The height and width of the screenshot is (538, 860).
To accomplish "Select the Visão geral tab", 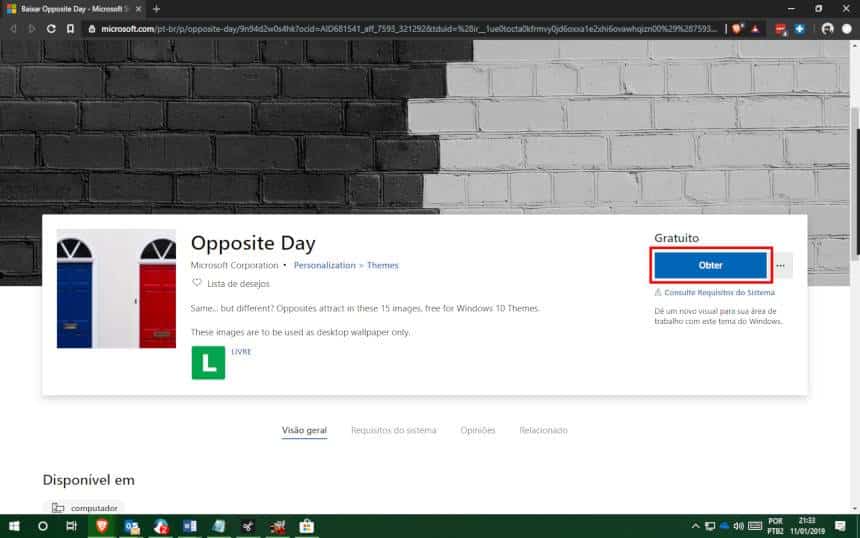I will [x=304, y=431].
